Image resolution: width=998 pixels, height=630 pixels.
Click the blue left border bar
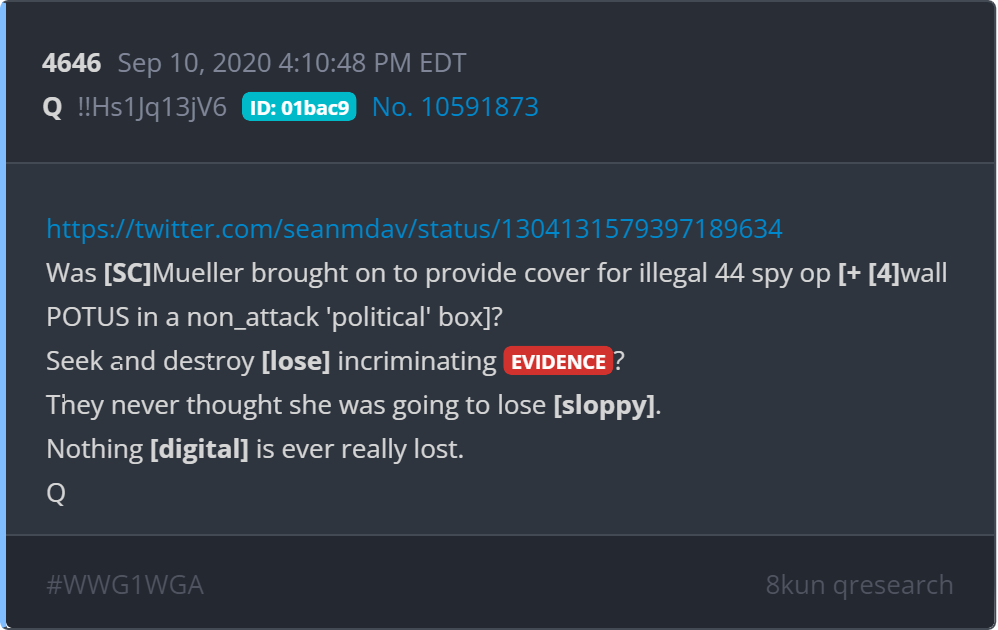pos(3,315)
